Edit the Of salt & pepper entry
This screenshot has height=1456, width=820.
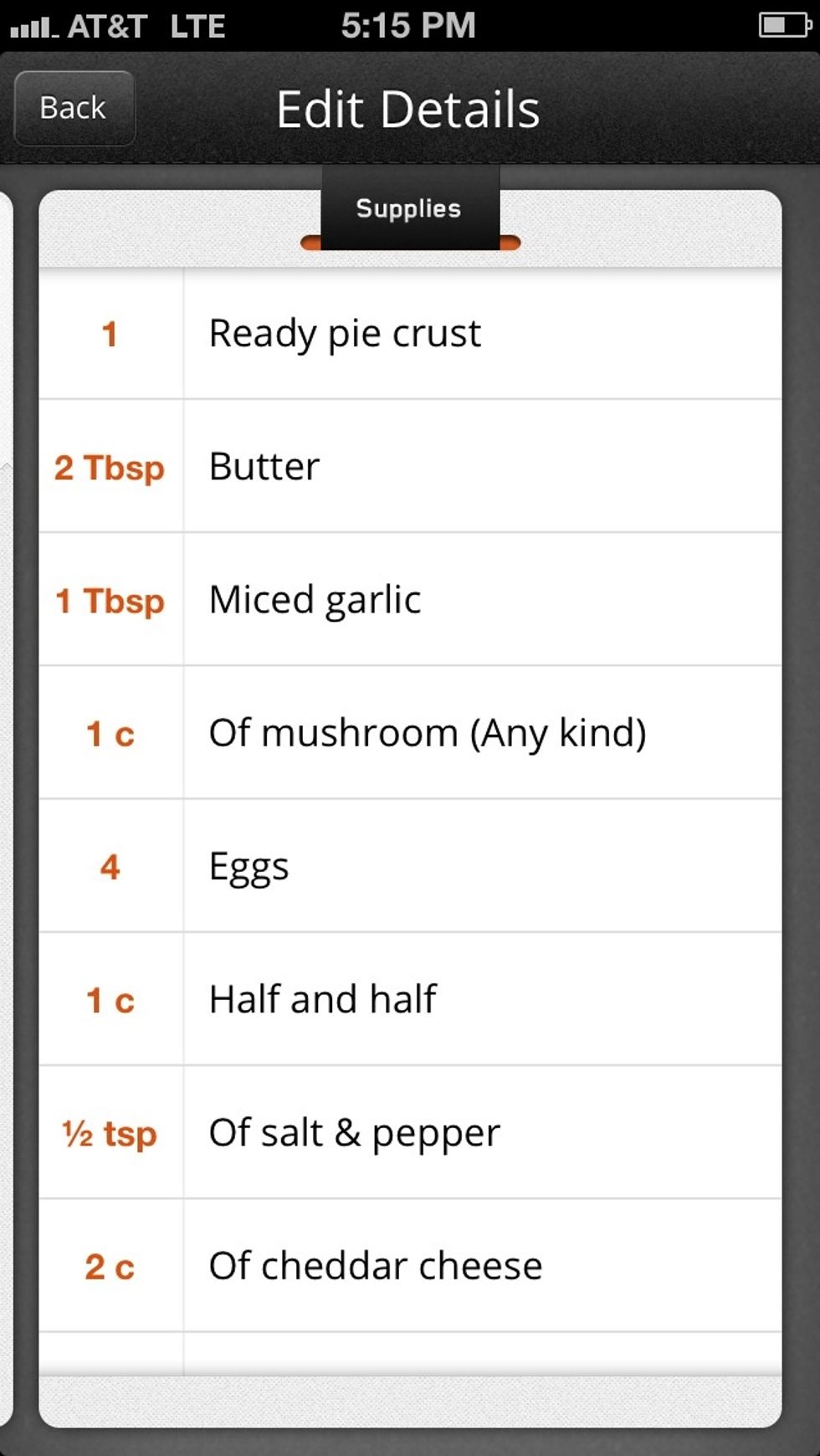pos(354,1132)
